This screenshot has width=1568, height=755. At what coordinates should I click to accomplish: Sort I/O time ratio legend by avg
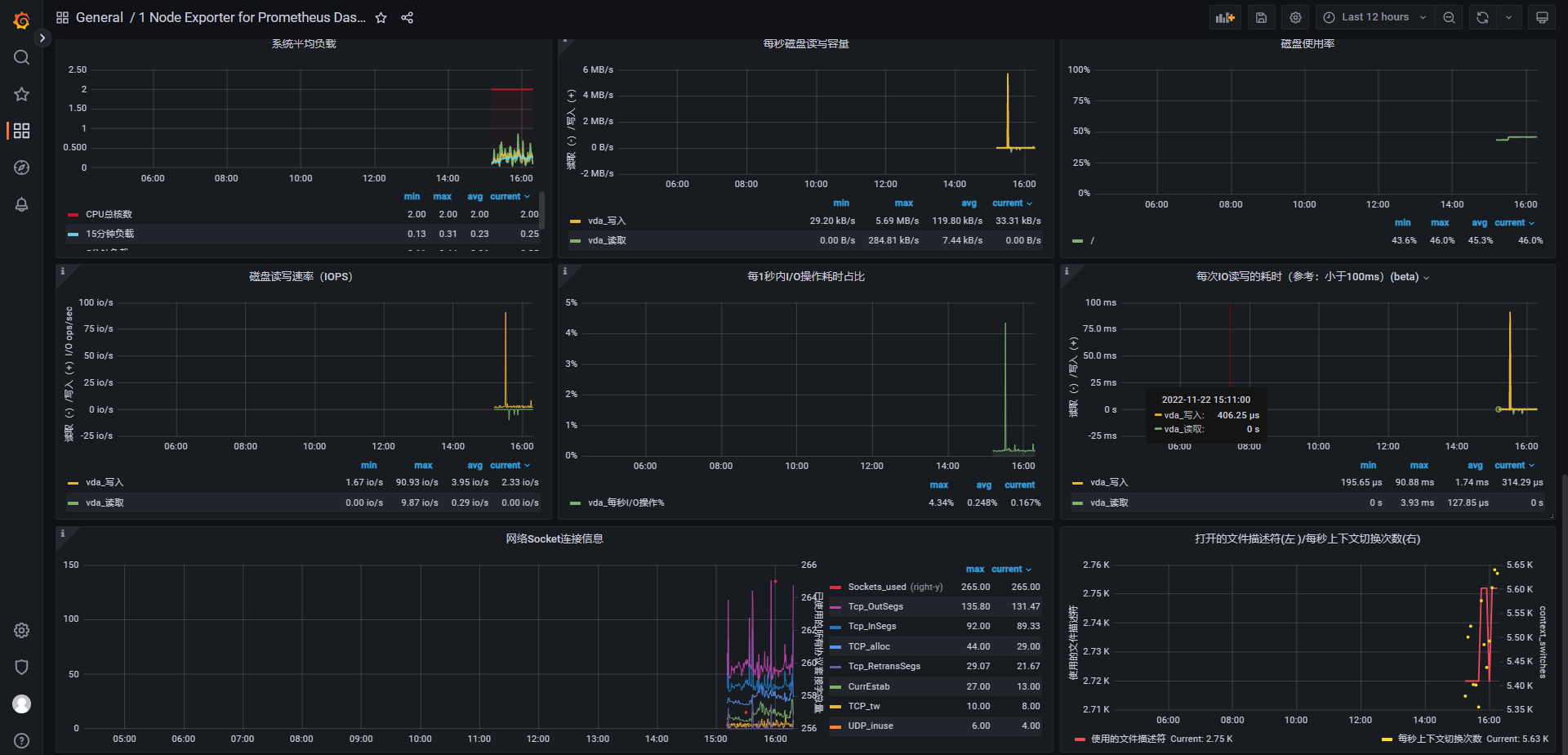[x=983, y=485]
